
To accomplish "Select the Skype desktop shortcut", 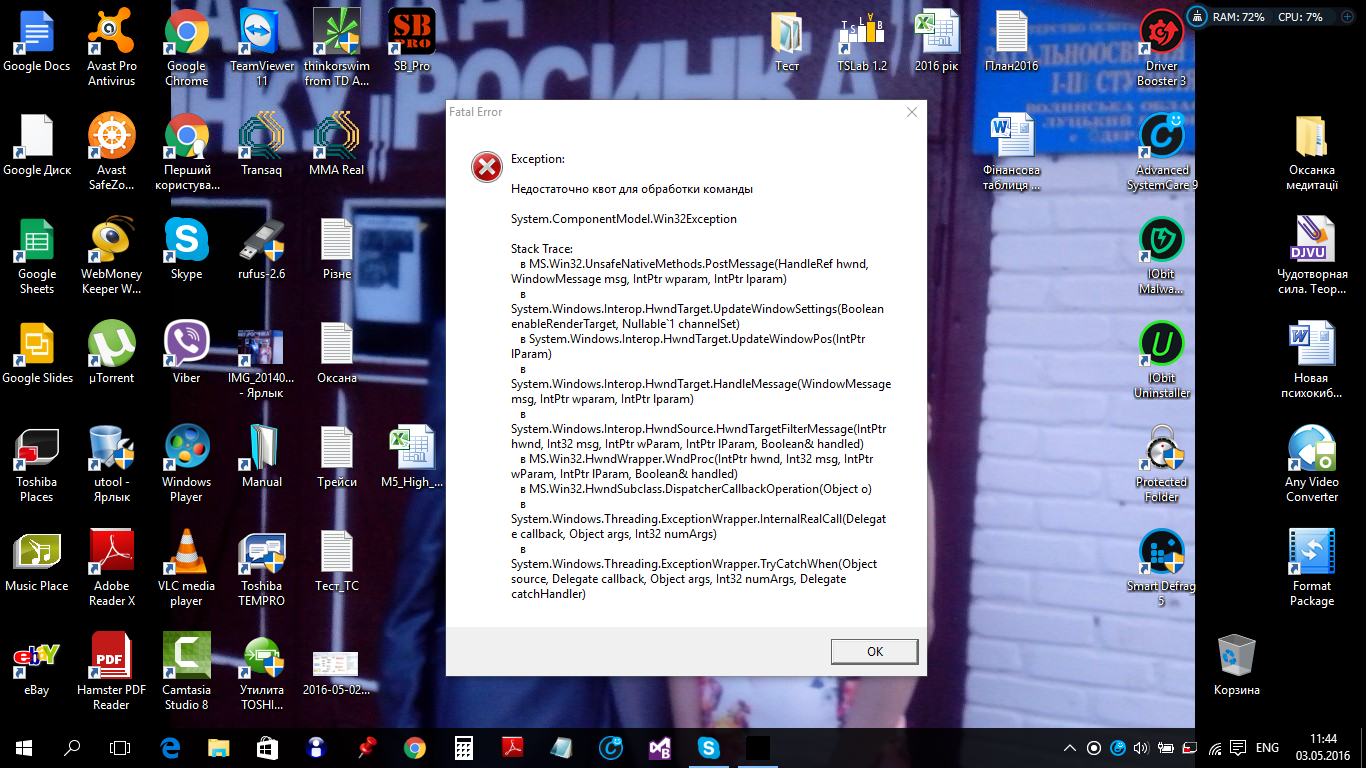I will 186,250.
